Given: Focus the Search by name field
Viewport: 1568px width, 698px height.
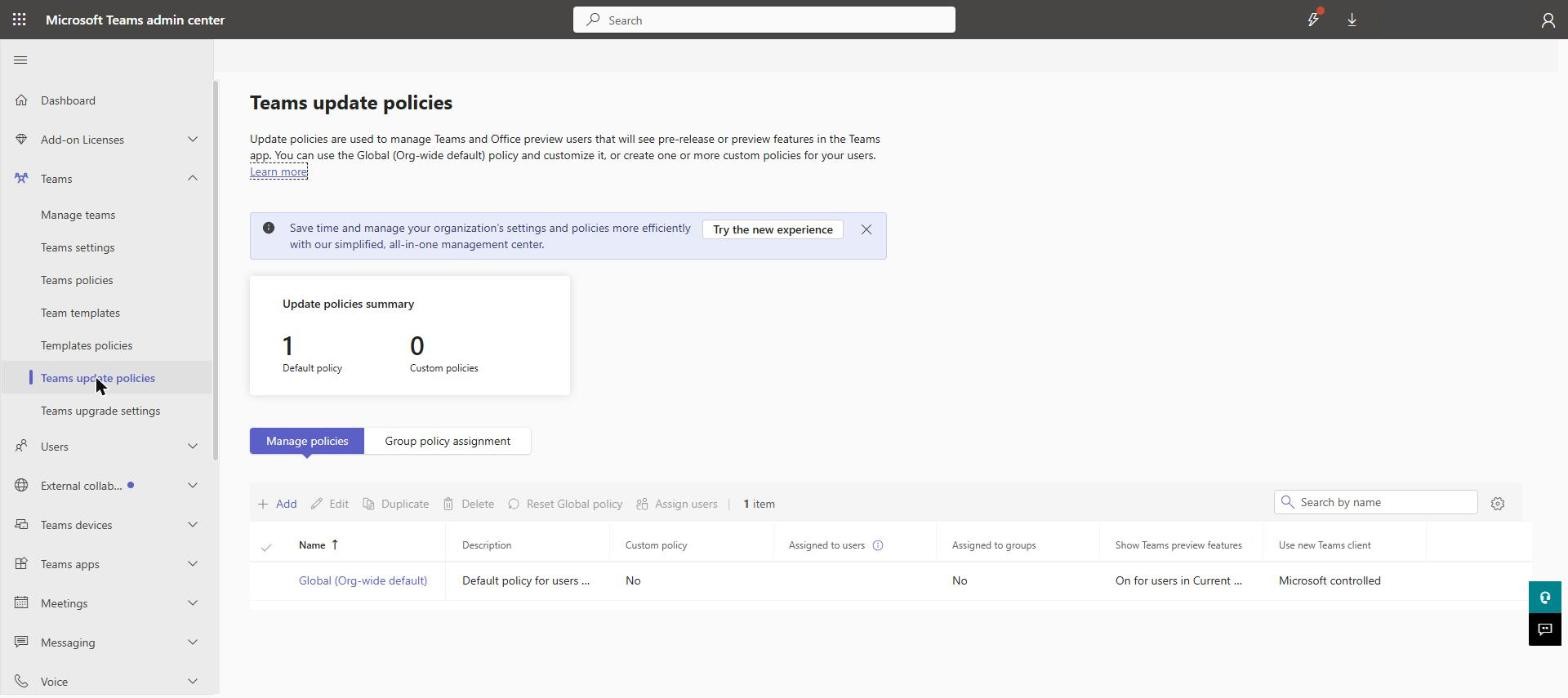Looking at the screenshot, I should coord(1375,502).
